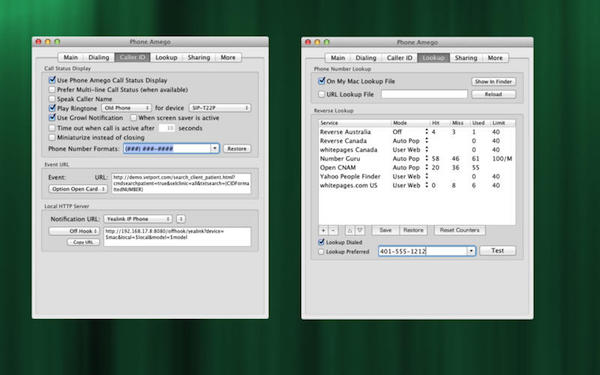Click the Copy URL button

(x=83, y=242)
